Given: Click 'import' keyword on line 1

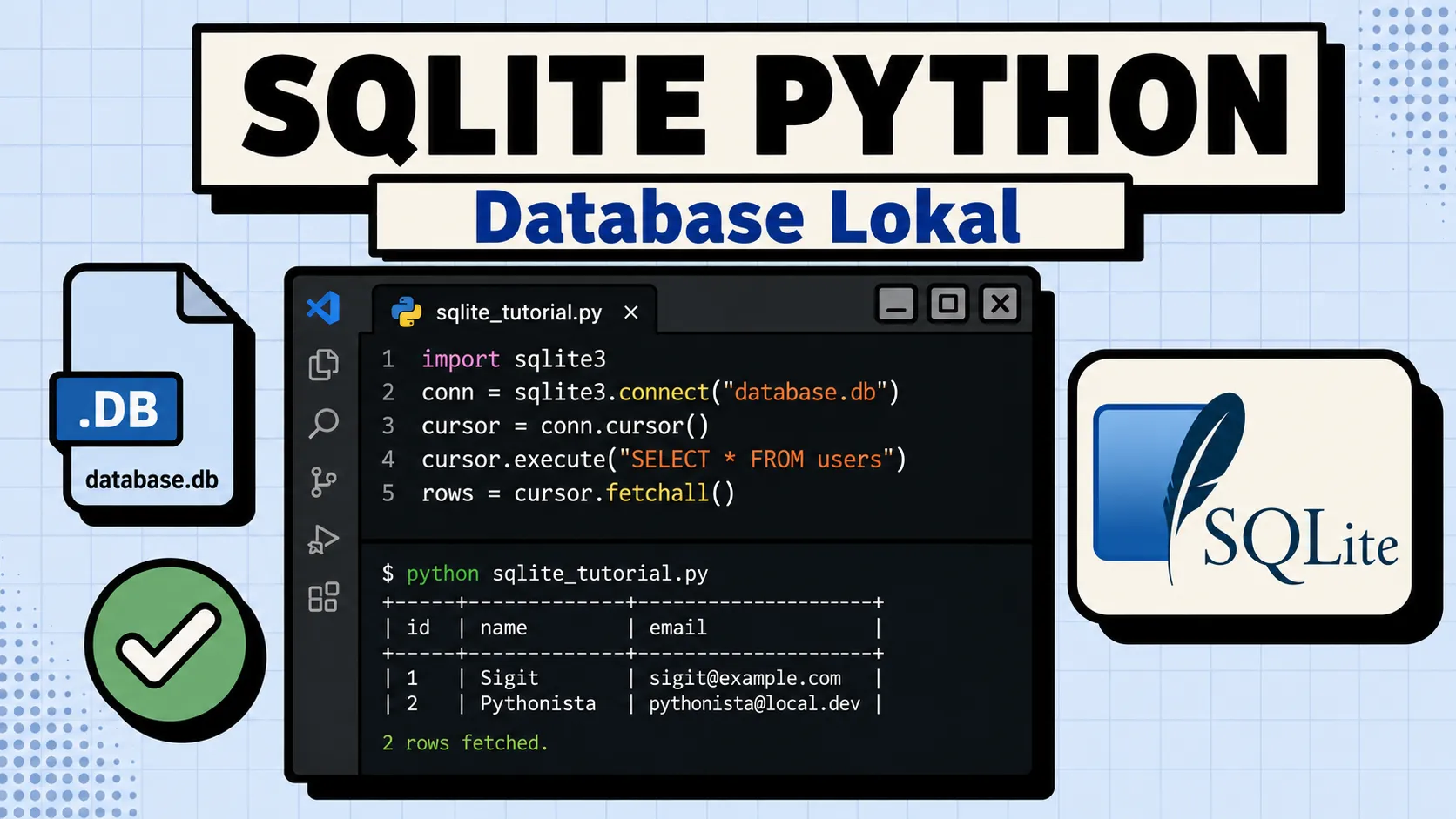Looking at the screenshot, I should [x=461, y=359].
